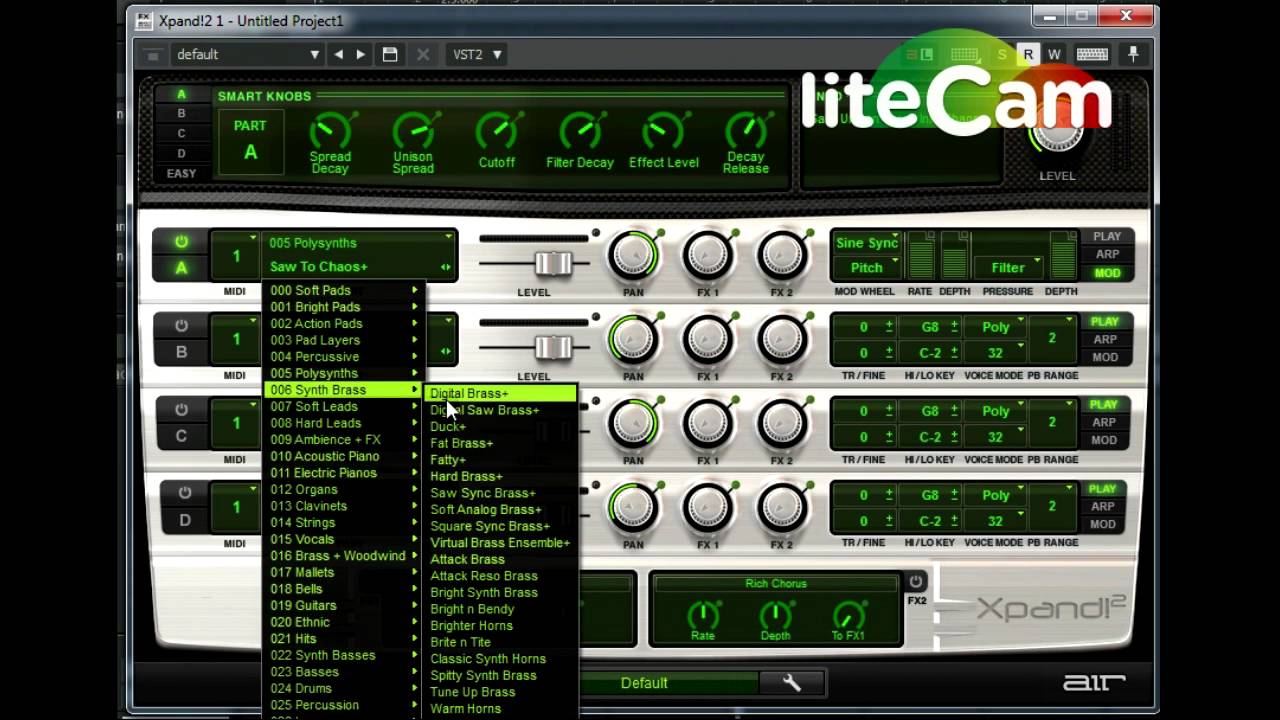Save preset with the floppy disk icon
The image size is (1280, 720).
coord(390,55)
